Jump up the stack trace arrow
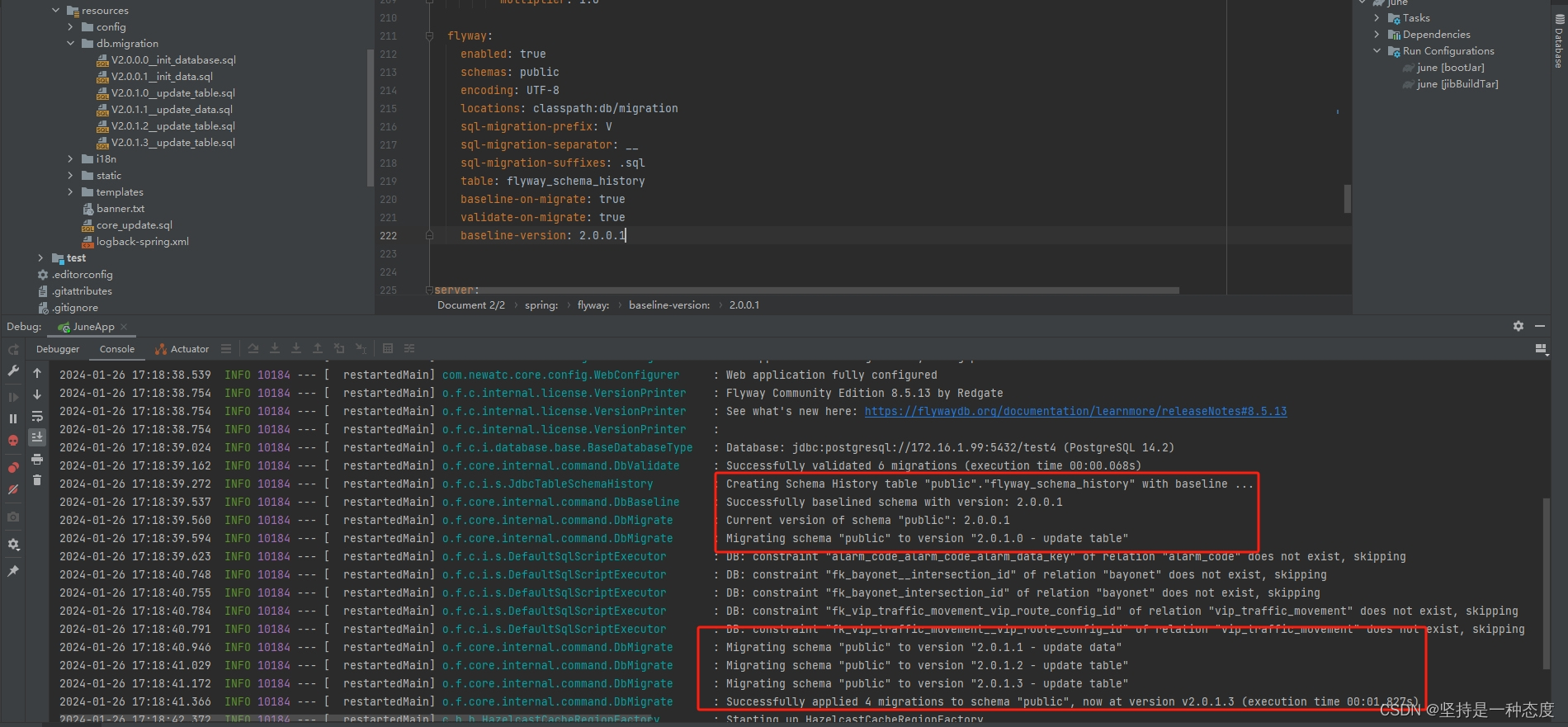Viewport: 1568px width, 727px height. click(x=37, y=373)
